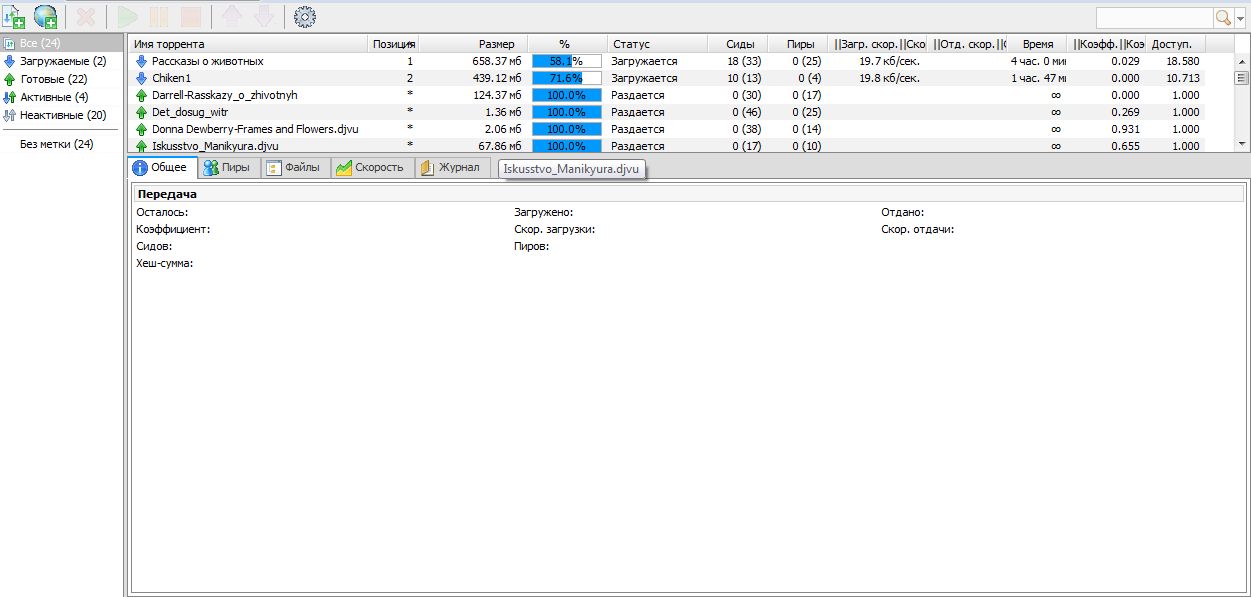Screen dimensions: 1251x597
Task: Click 100.0% progress bar of Det_dosug_witr
Action: (567, 112)
